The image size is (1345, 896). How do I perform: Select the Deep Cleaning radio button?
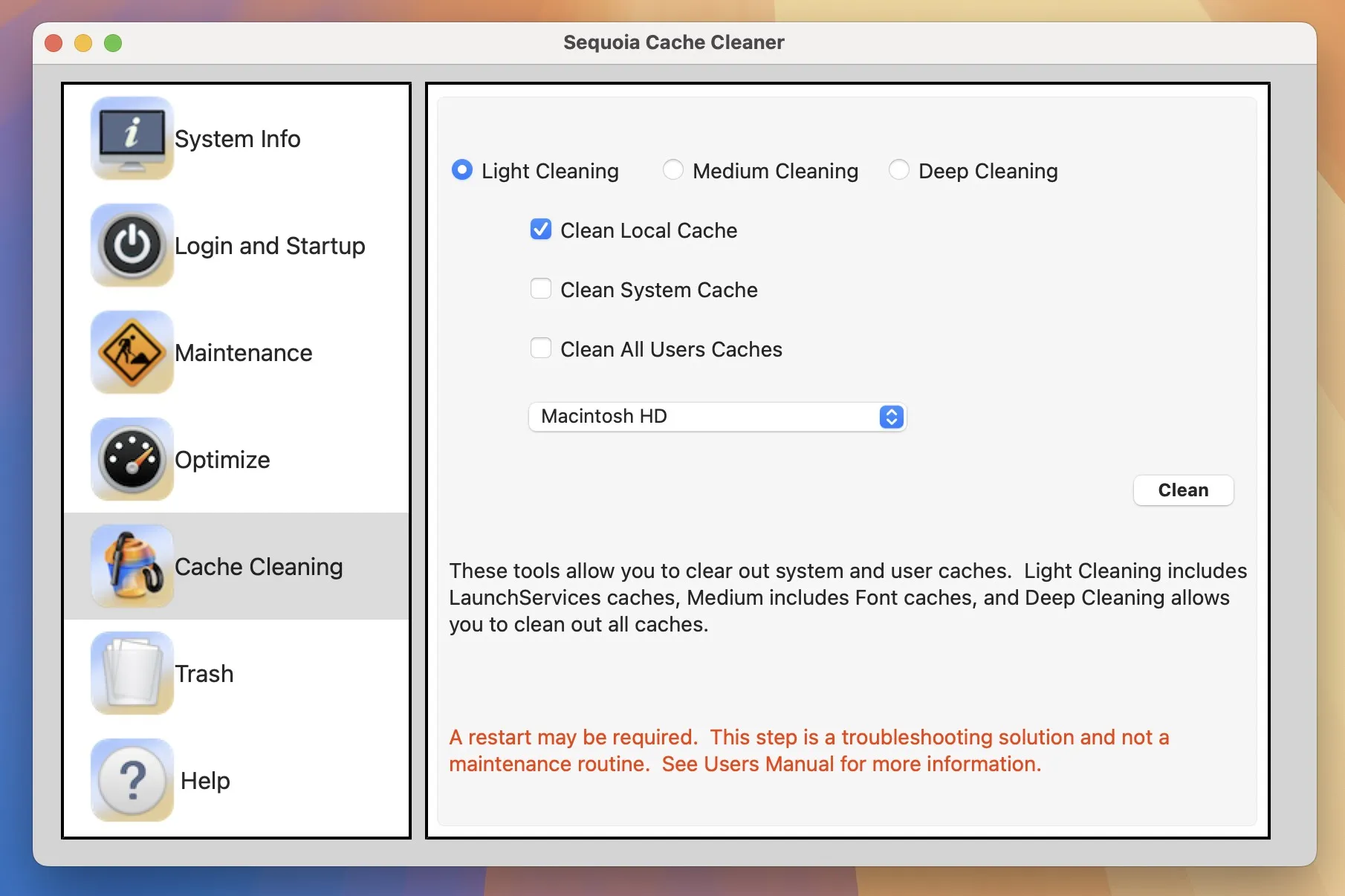899,170
